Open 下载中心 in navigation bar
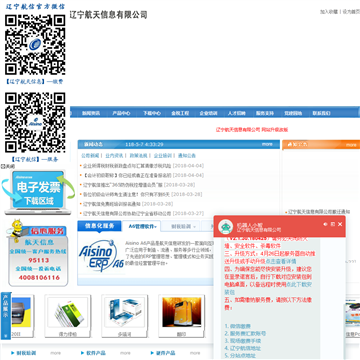Image resolution: width=360 pixels, height=360 pixels. click(x=152, y=113)
